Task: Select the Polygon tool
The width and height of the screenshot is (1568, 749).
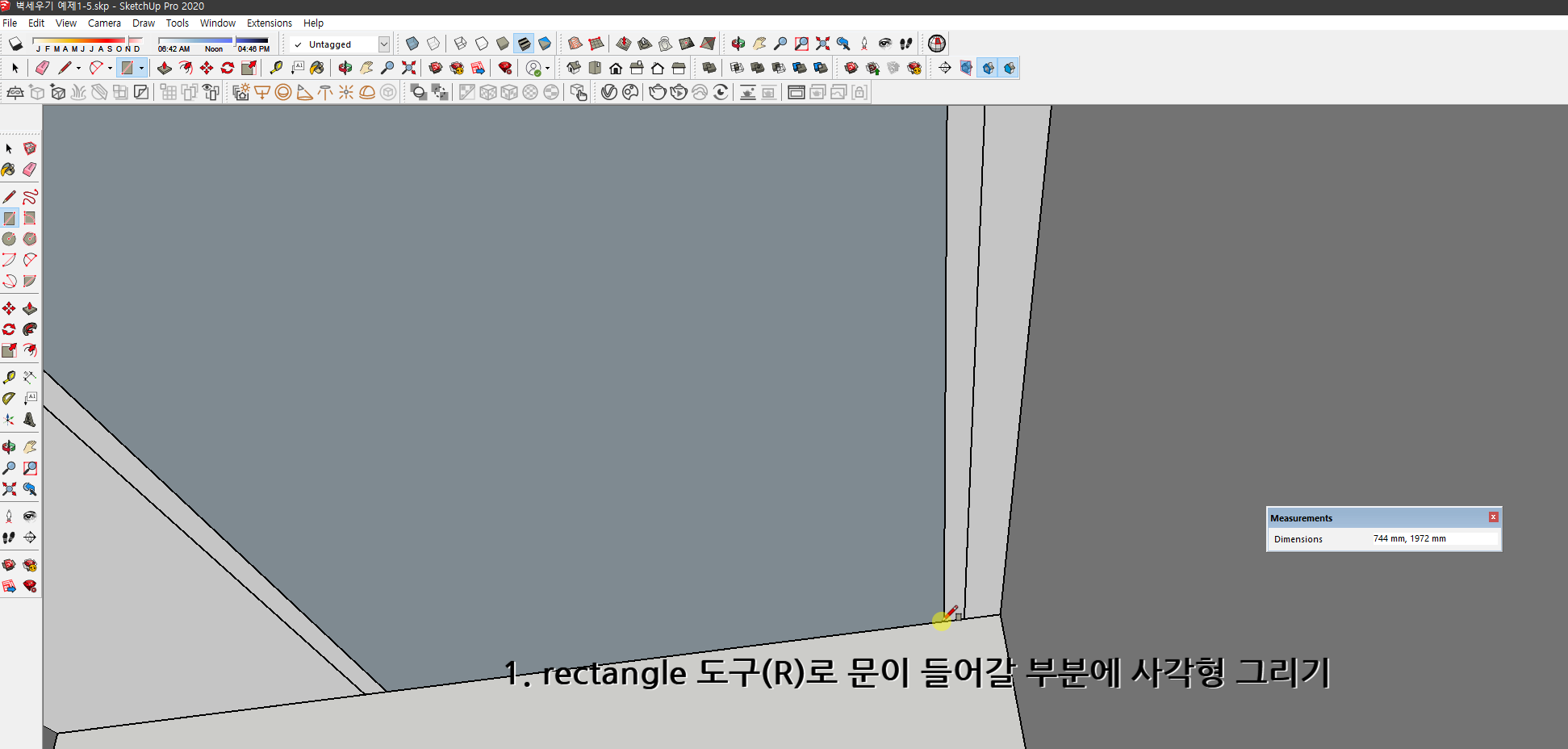Action: [30, 239]
